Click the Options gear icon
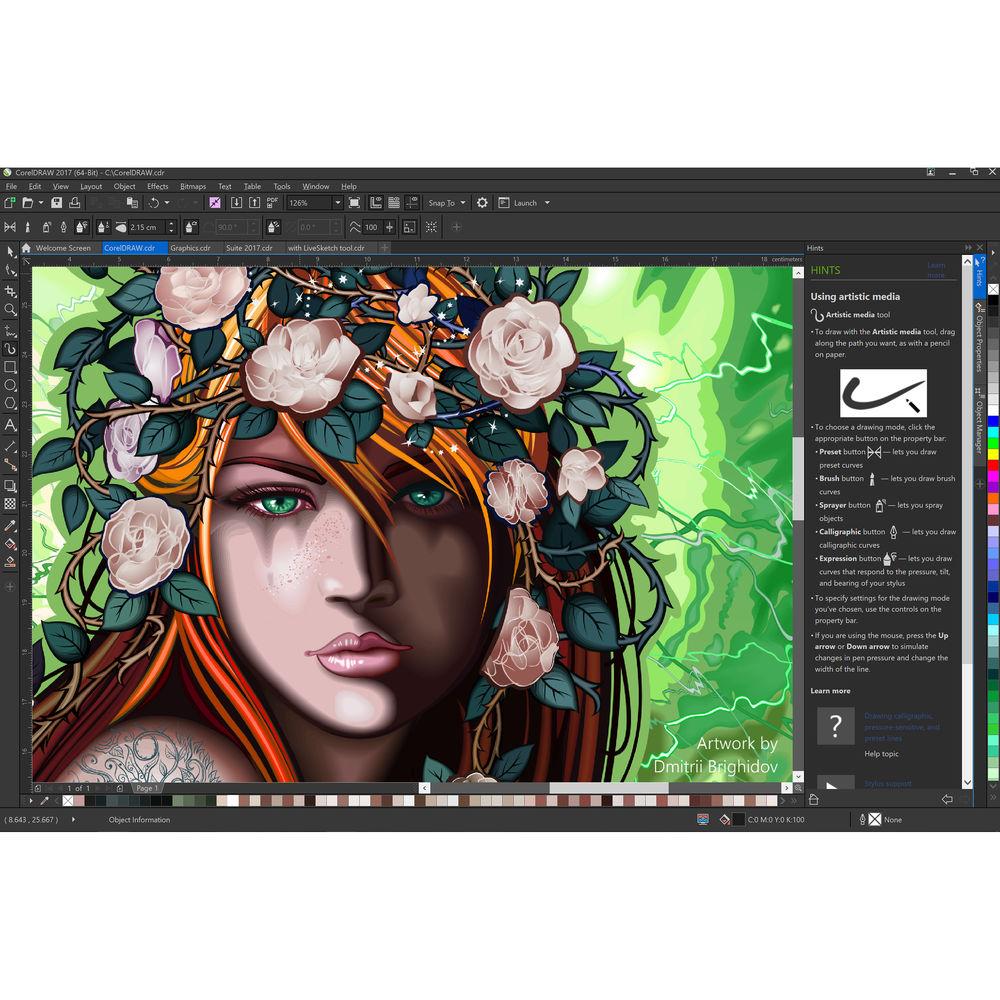 pyautogui.click(x=482, y=203)
